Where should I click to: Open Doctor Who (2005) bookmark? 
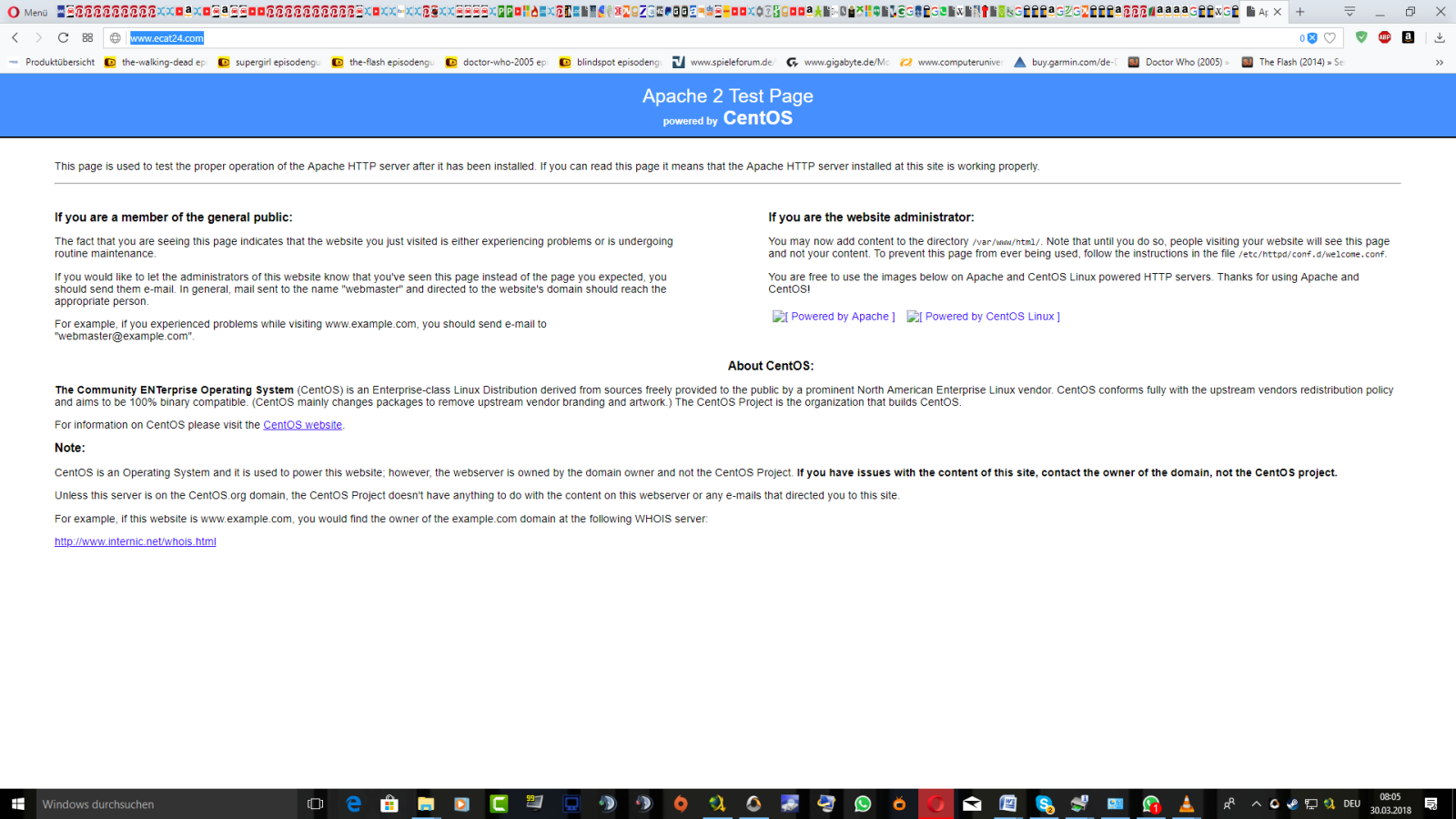point(1179,62)
